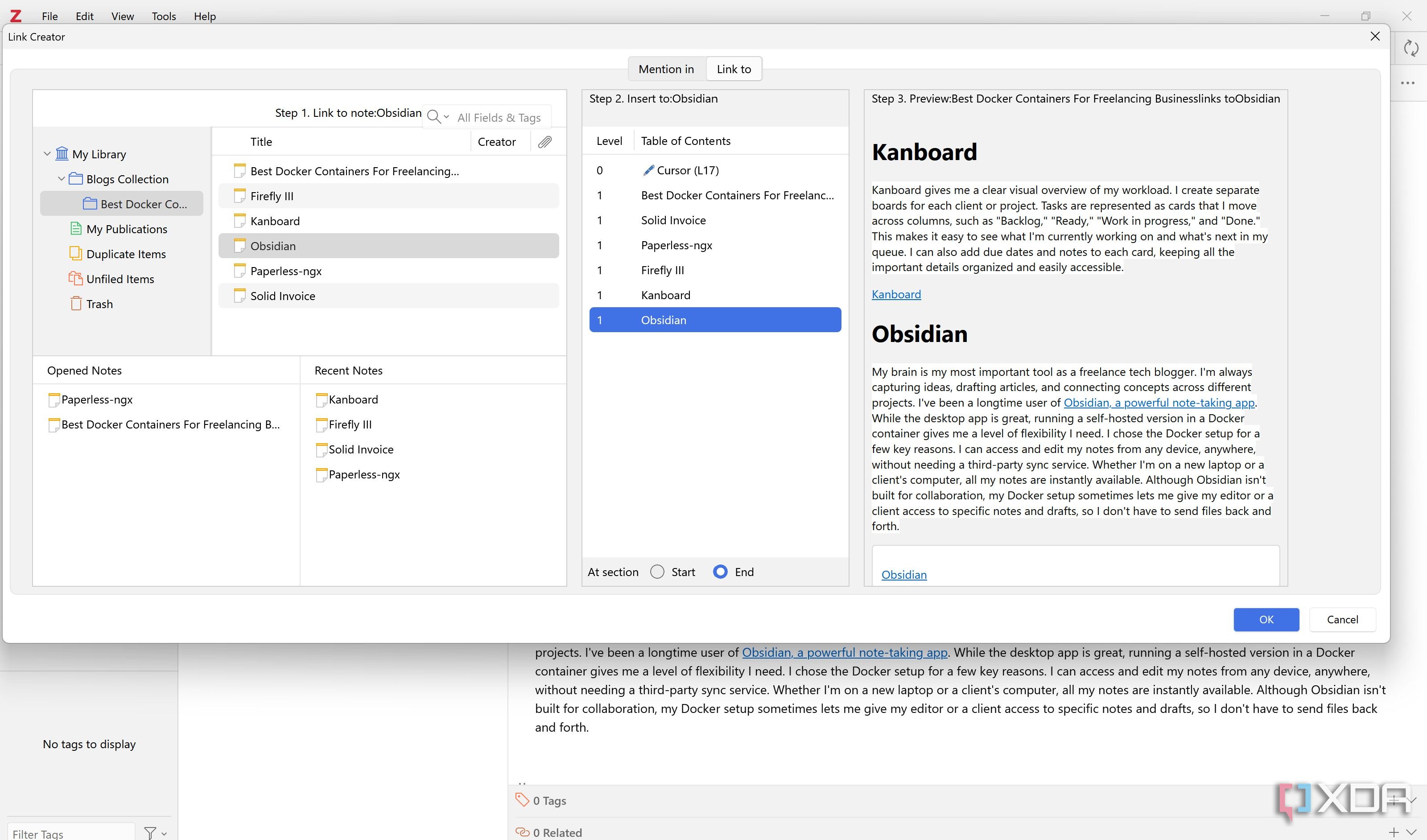Click the attachment paperclip column icon
Image resolution: width=1427 pixels, height=840 pixels.
545,141
